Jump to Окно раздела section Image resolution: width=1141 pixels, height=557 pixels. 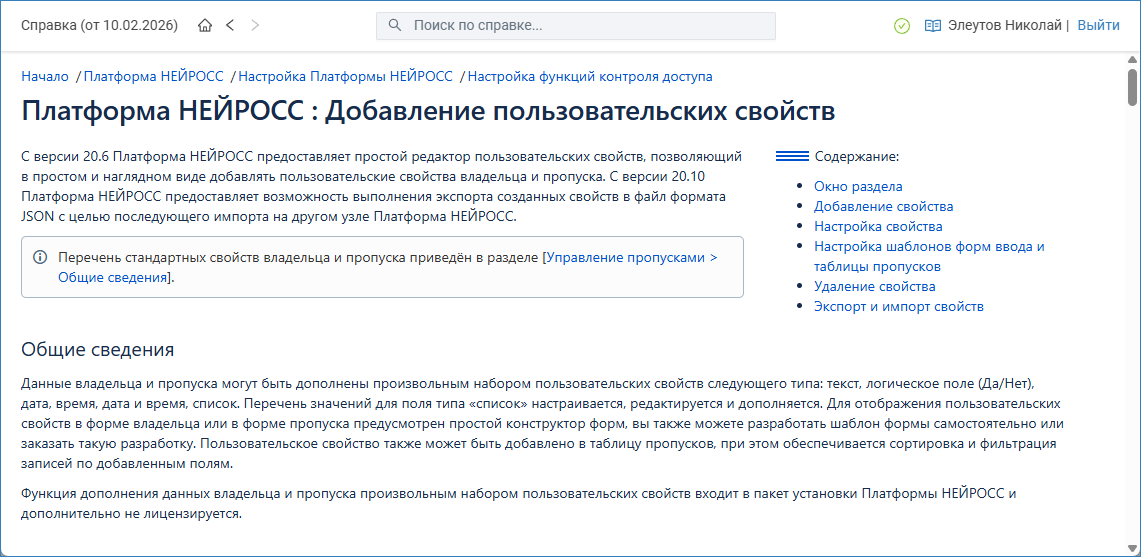[x=858, y=186]
